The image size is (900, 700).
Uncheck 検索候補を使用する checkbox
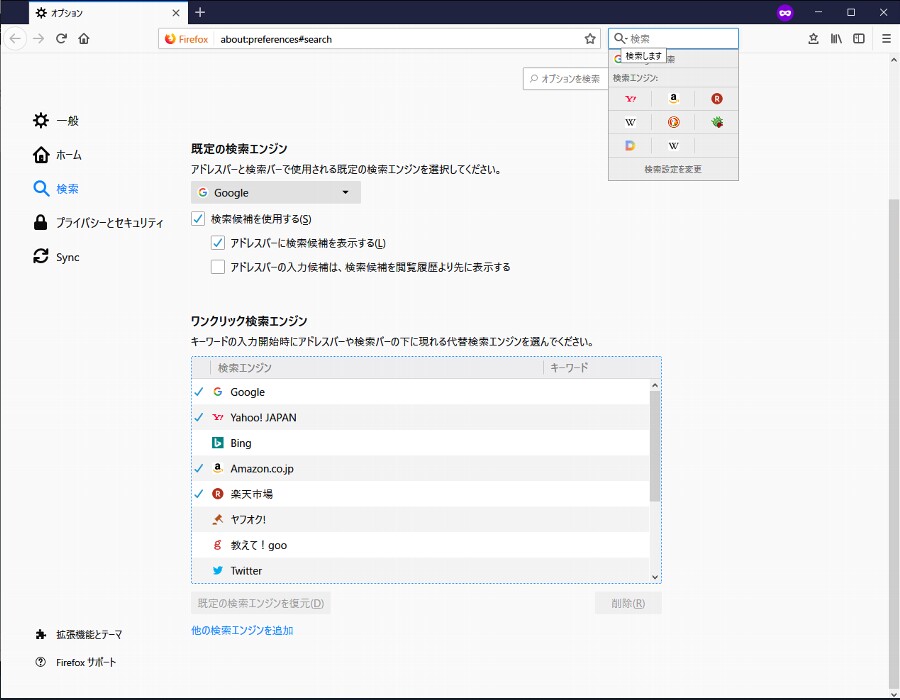coord(198,219)
